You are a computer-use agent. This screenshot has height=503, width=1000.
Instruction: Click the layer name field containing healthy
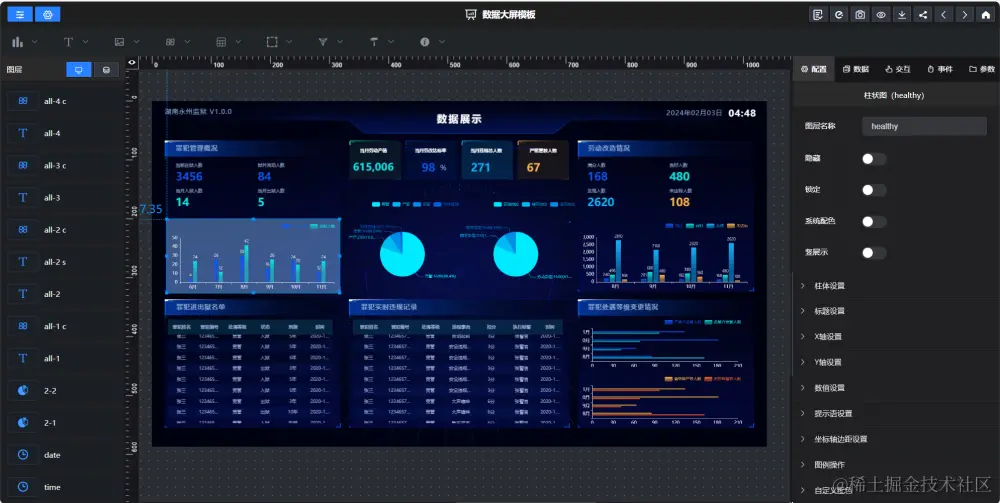924,126
